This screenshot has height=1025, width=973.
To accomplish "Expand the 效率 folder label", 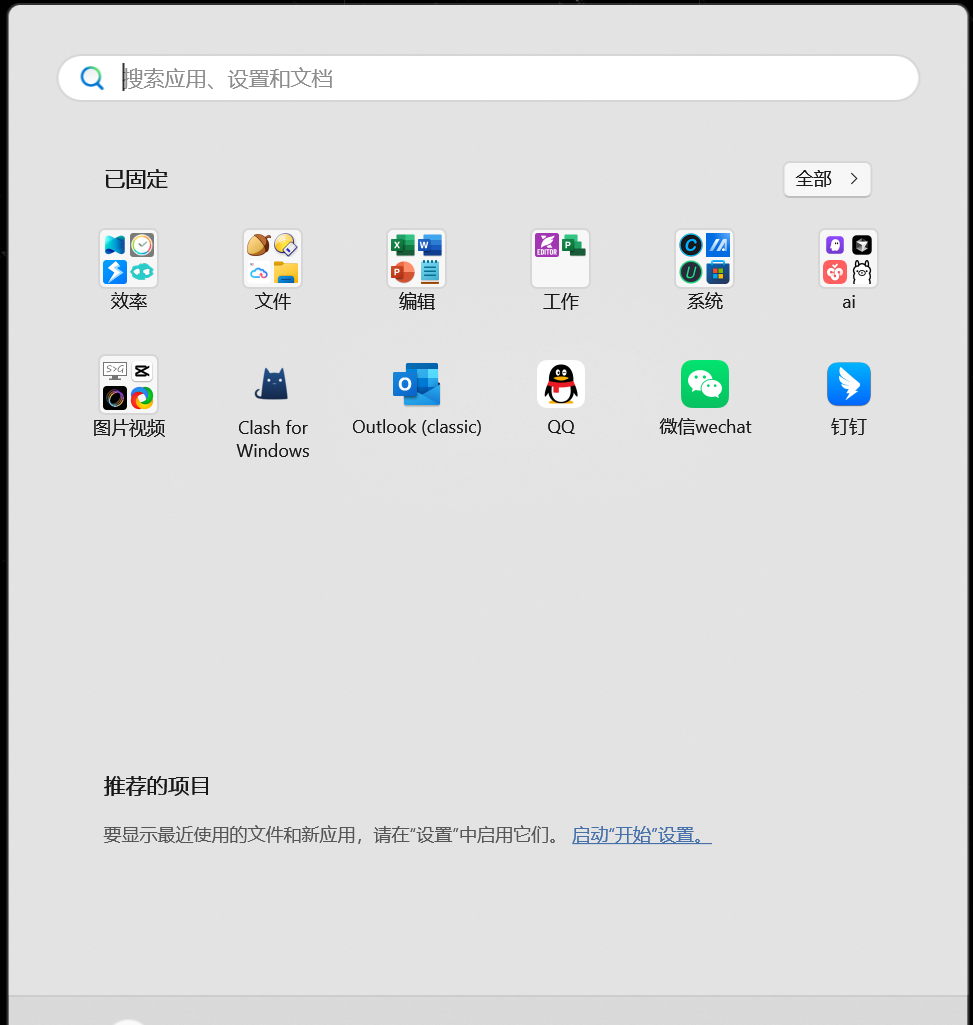I will (128, 302).
